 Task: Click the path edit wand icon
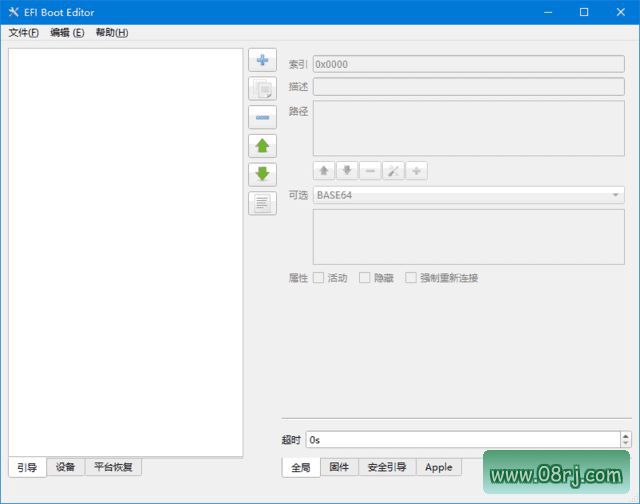coord(393,171)
